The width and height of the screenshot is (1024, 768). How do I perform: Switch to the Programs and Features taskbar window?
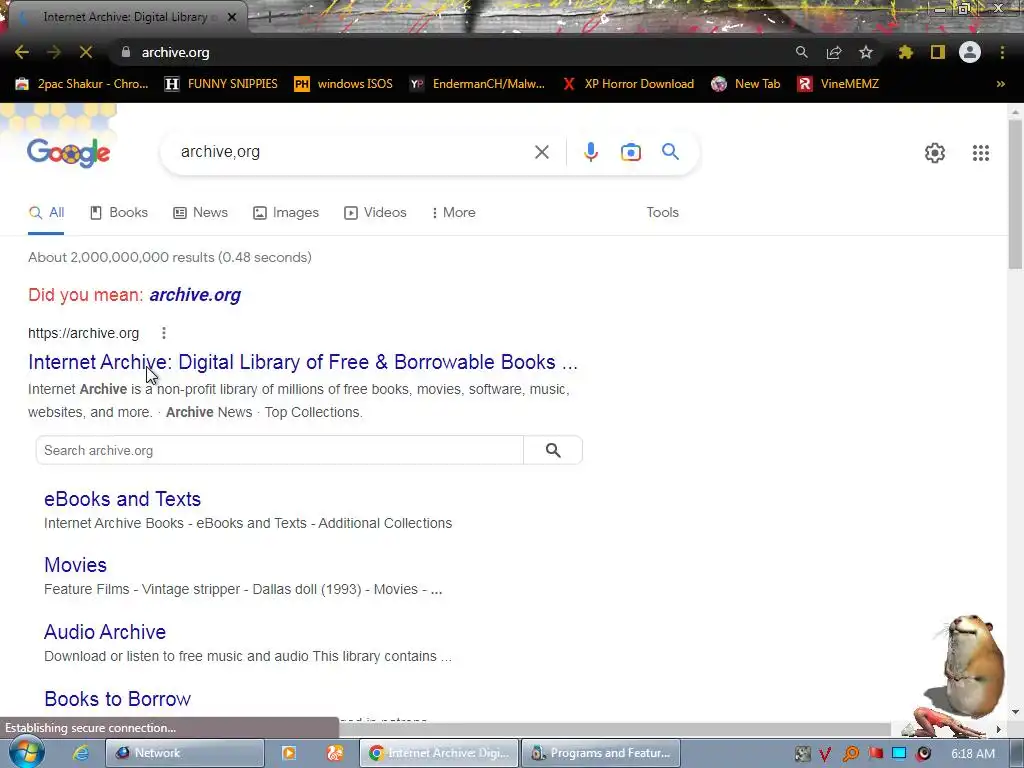click(x=601, y=753)
